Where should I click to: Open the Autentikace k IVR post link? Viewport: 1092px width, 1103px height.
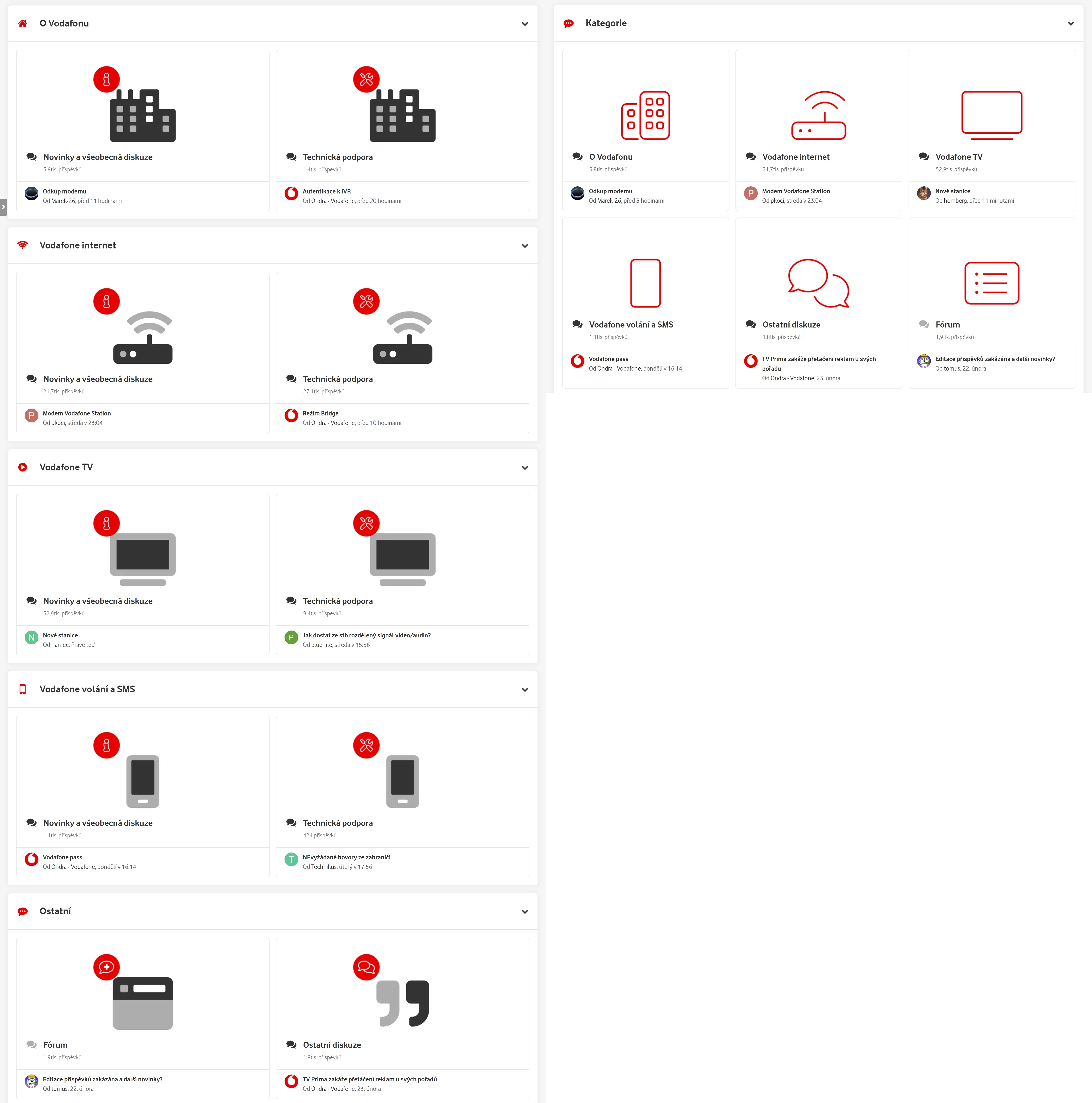coord(327,191)
